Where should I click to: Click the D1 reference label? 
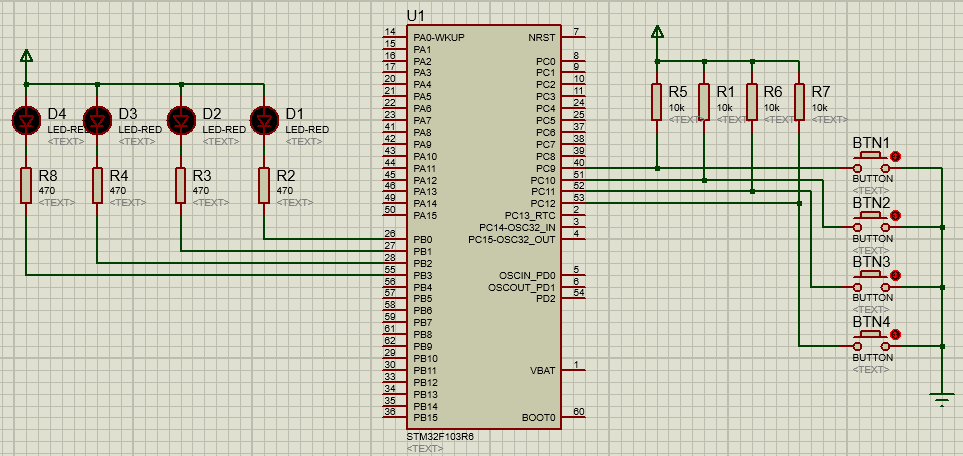click(x=294, y=114)
